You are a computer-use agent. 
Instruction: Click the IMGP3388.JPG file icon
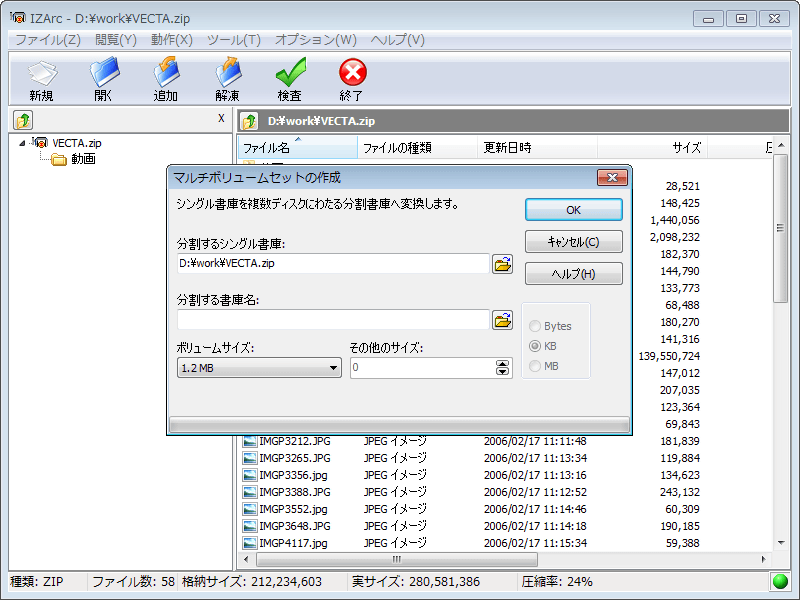pos(250,492)
